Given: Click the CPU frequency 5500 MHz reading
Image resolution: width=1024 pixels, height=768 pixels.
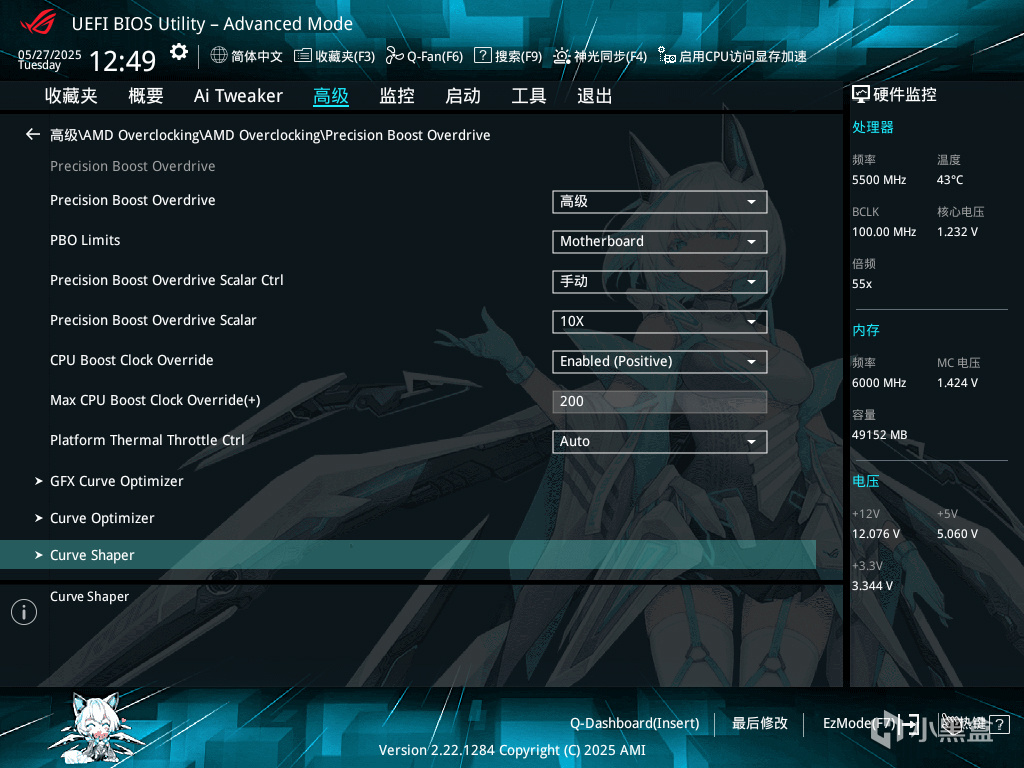Looking at the screenshot, I should [879, 180].
